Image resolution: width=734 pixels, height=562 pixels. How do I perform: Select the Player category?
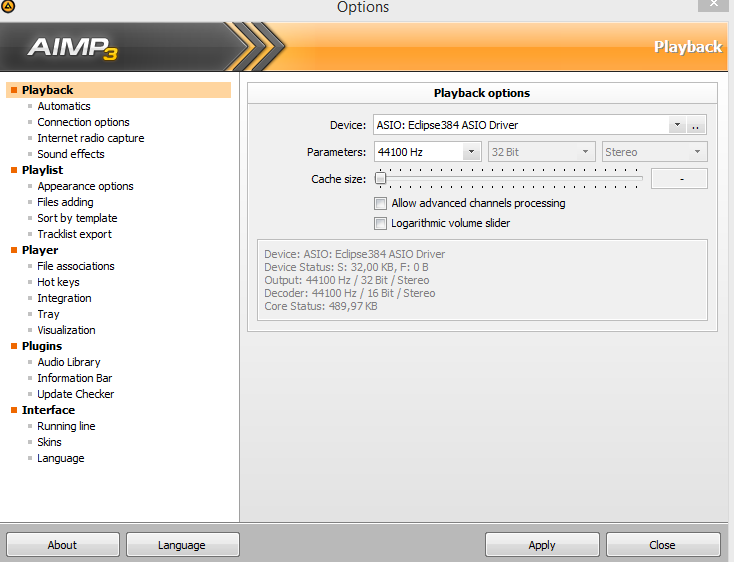(x=40, y=250)
